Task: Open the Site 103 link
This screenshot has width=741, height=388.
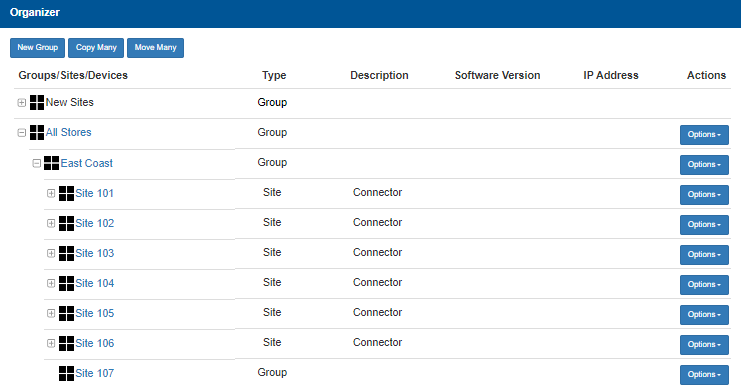Action: [x=95, y=253]
